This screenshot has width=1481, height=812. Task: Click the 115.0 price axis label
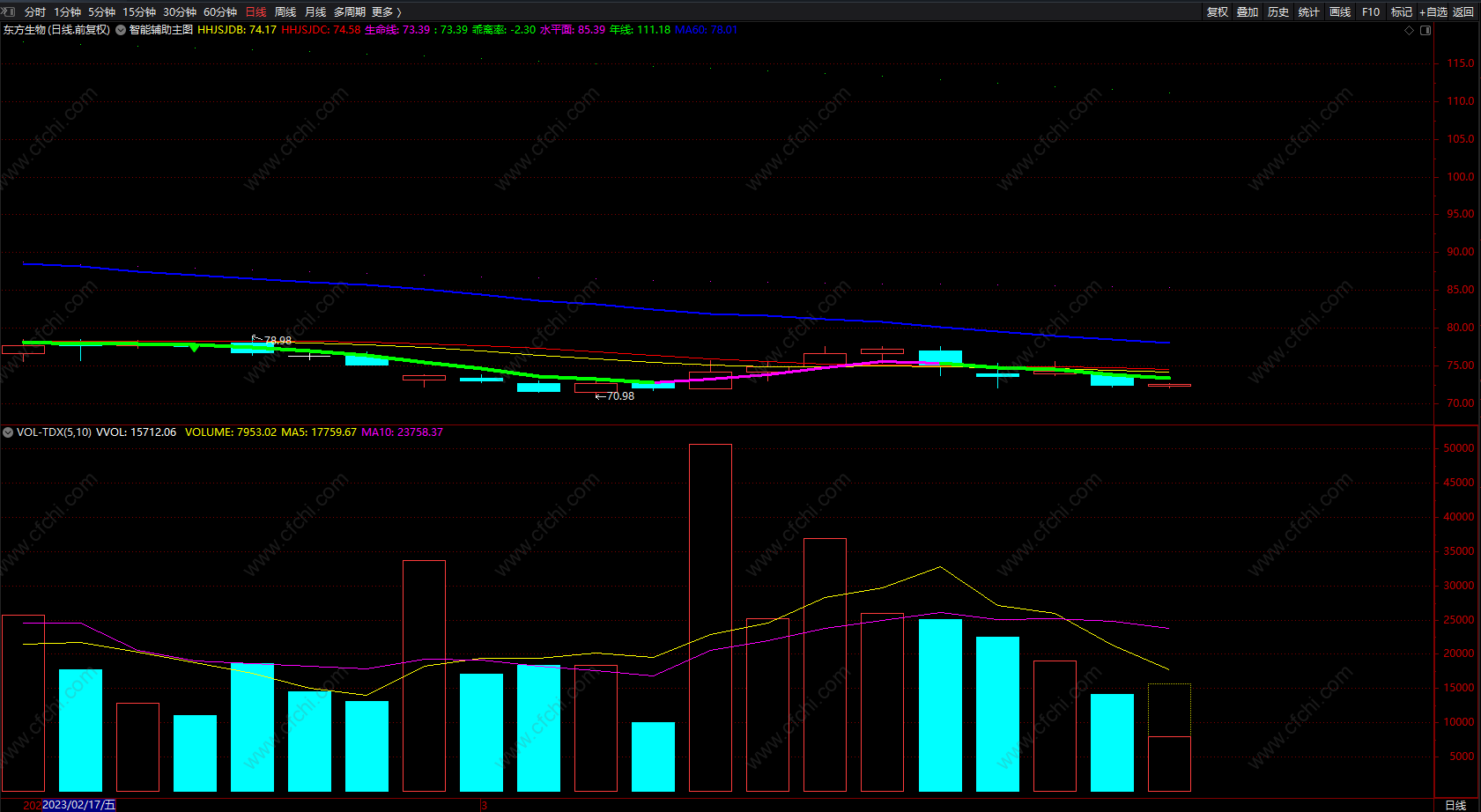pos(1461,63)
